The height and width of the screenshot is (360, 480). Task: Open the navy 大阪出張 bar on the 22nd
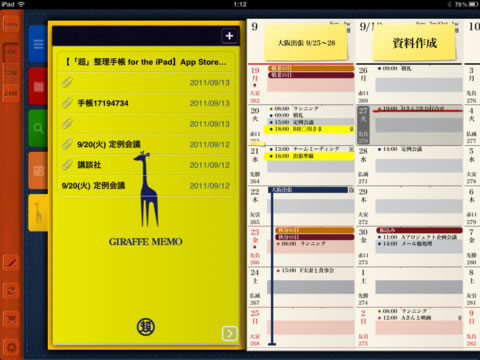click(x=308, y=190)
